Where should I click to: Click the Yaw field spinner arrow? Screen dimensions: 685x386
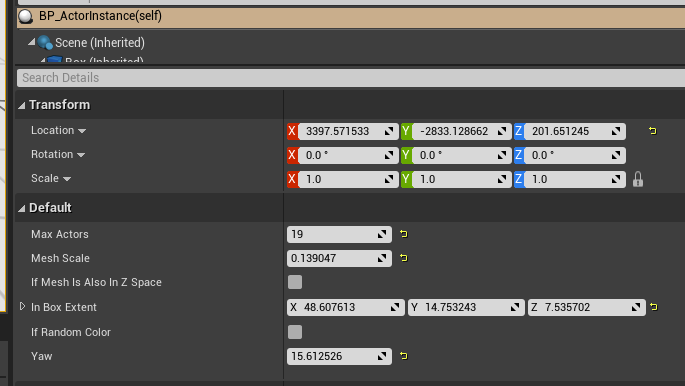(x=382, y=356)
